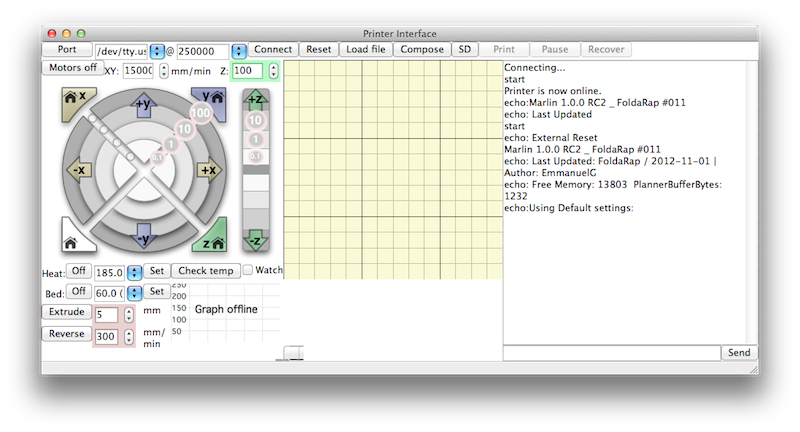Open the baud rate 250000 dropdown
The height and width of the screenshot is (432, 800).
coord(239,50)
